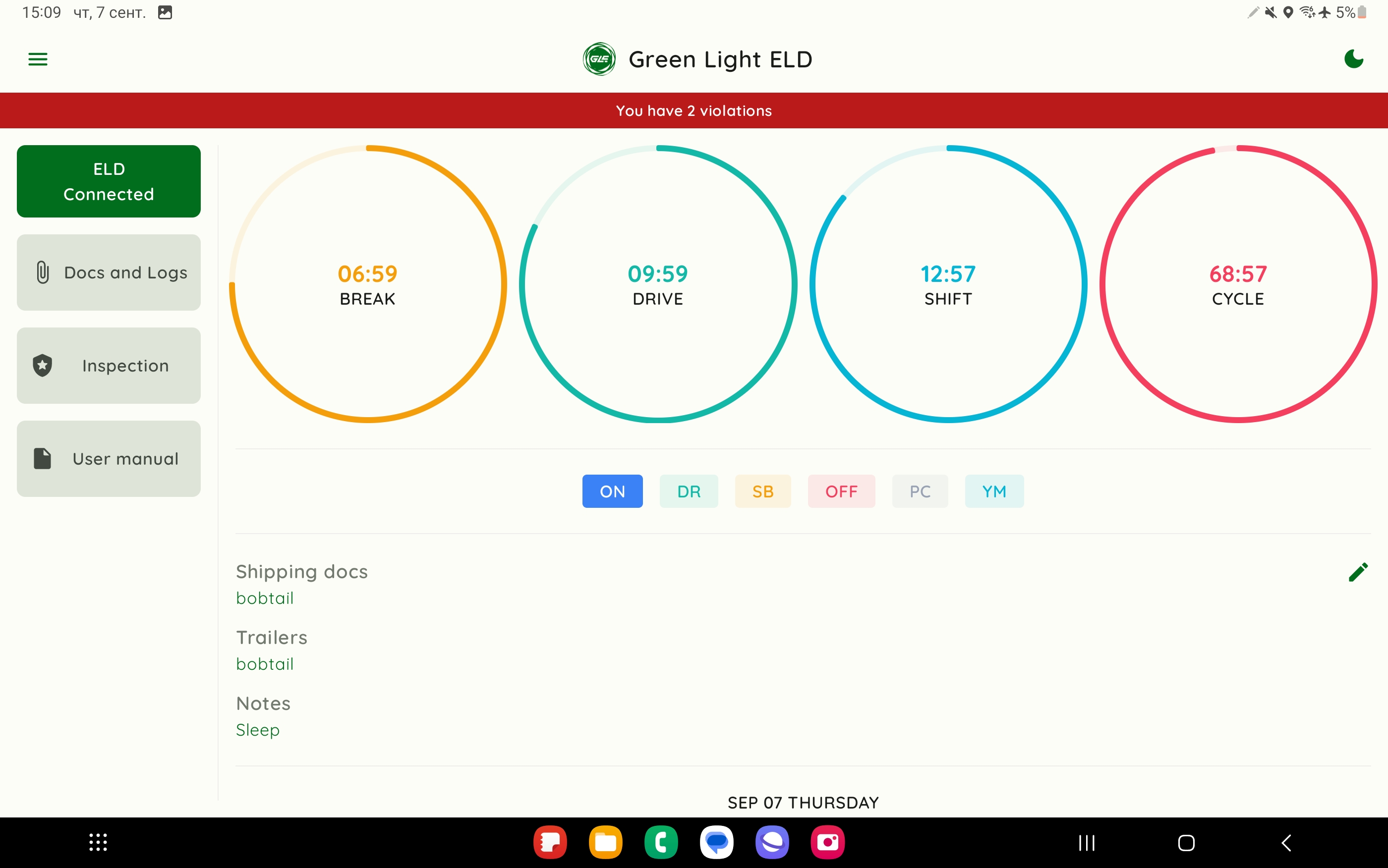Select the ON duty status
Screen dimensions: 1388x868
click(x=612, y=491)
